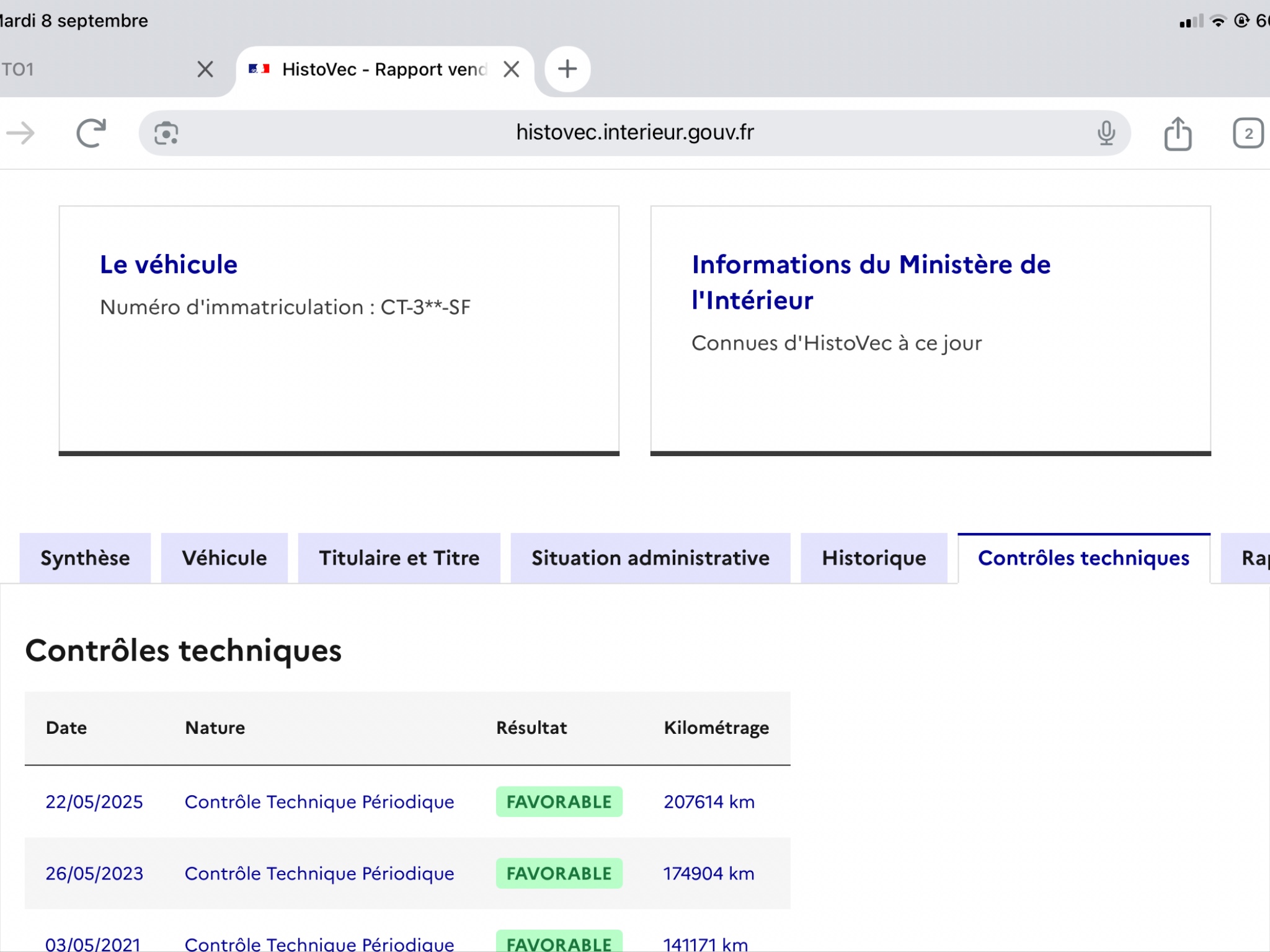The height and width of the screenshot is (952, 1270).
Task: Click the FAVORABLE badge for 26/05/2023
Action: coord(559,873)
